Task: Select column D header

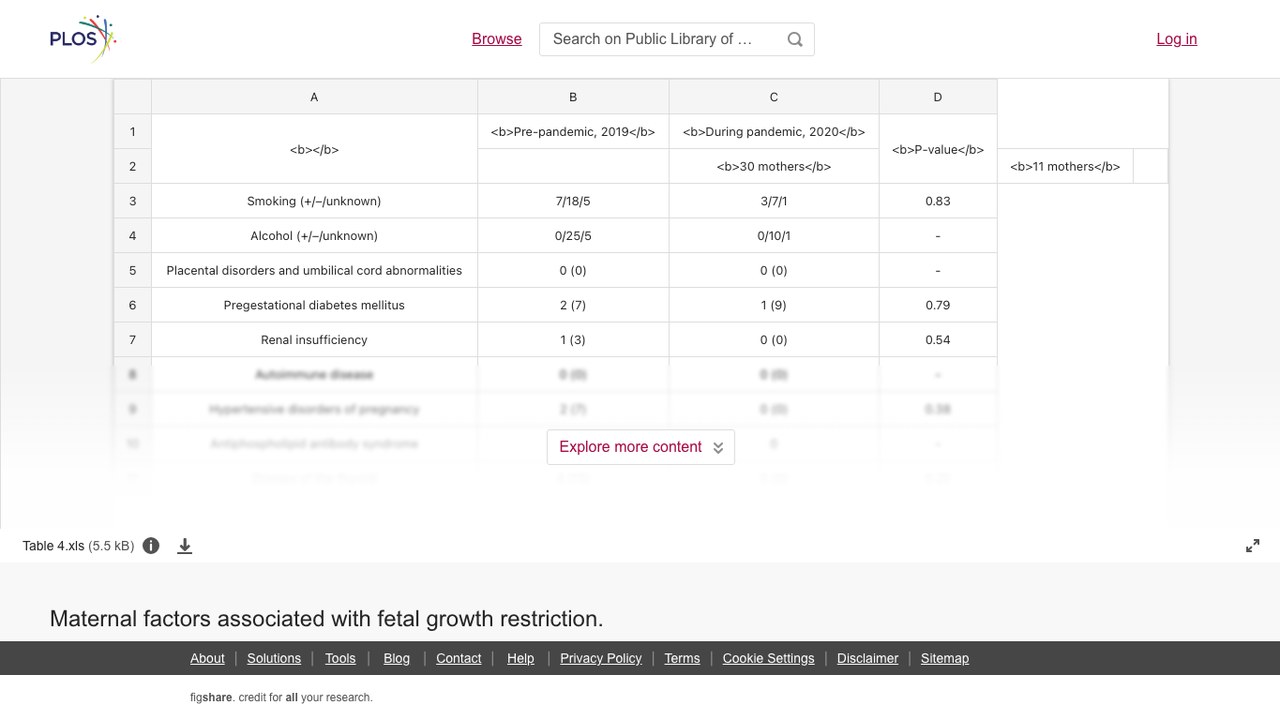Action: [x=938, y=97]
